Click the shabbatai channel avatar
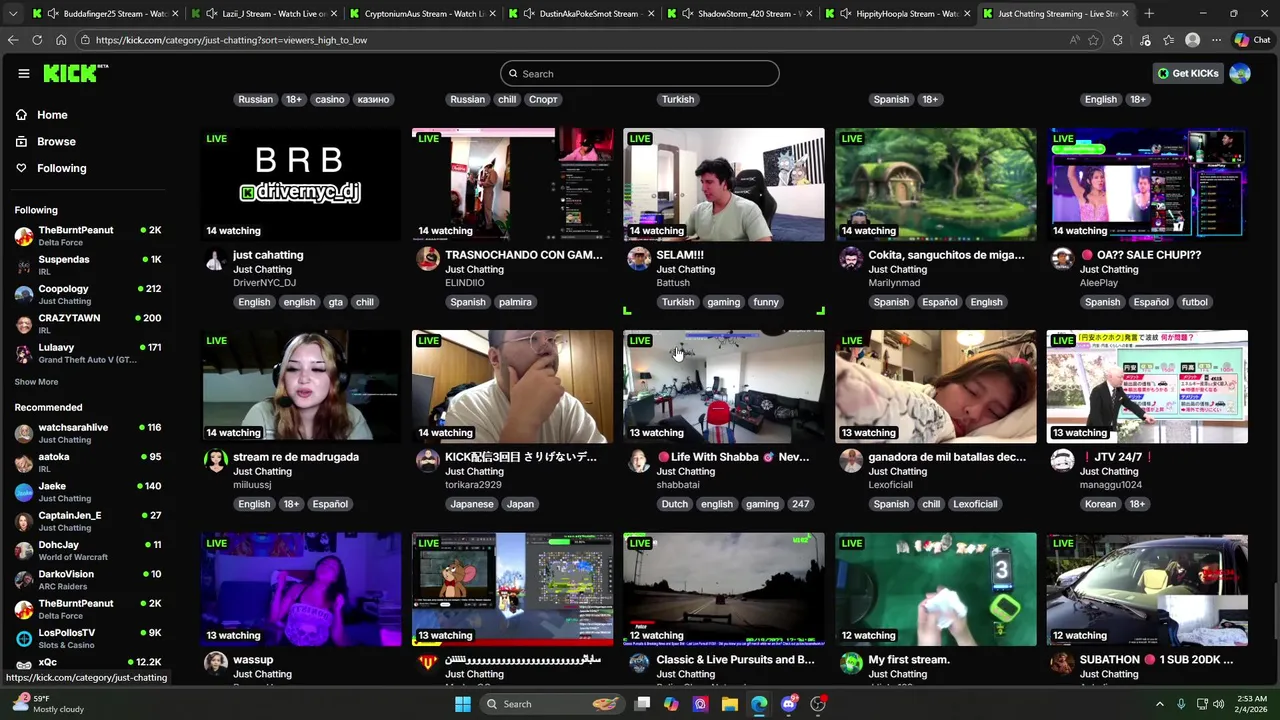The height and width of the screenshot is (720, 1280). [639, 462]
